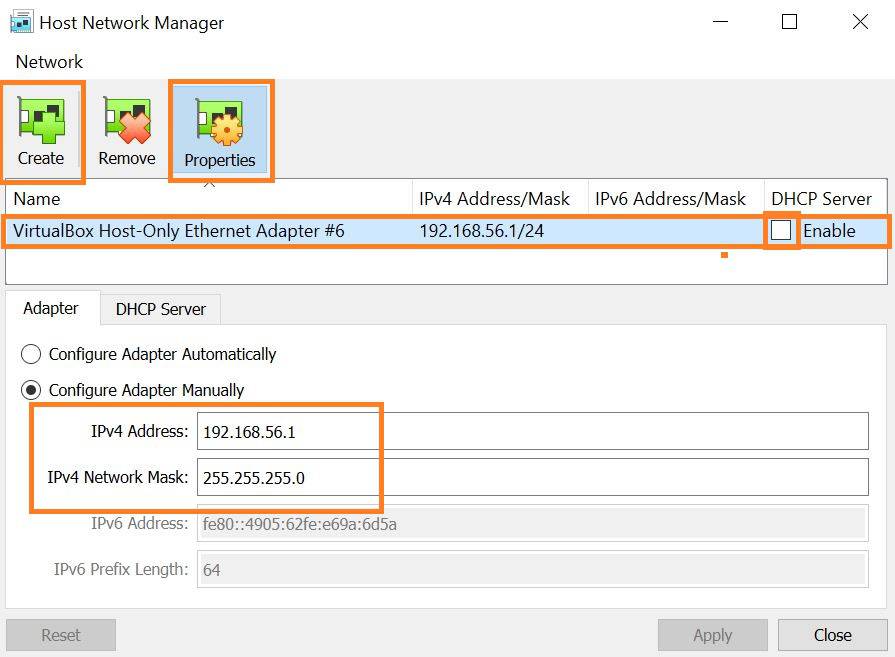Screen dimensions: 895x657
Task: Select VirtualBox Host-Only Ethernet Adapter #6 row
Action: coord(446,231)
